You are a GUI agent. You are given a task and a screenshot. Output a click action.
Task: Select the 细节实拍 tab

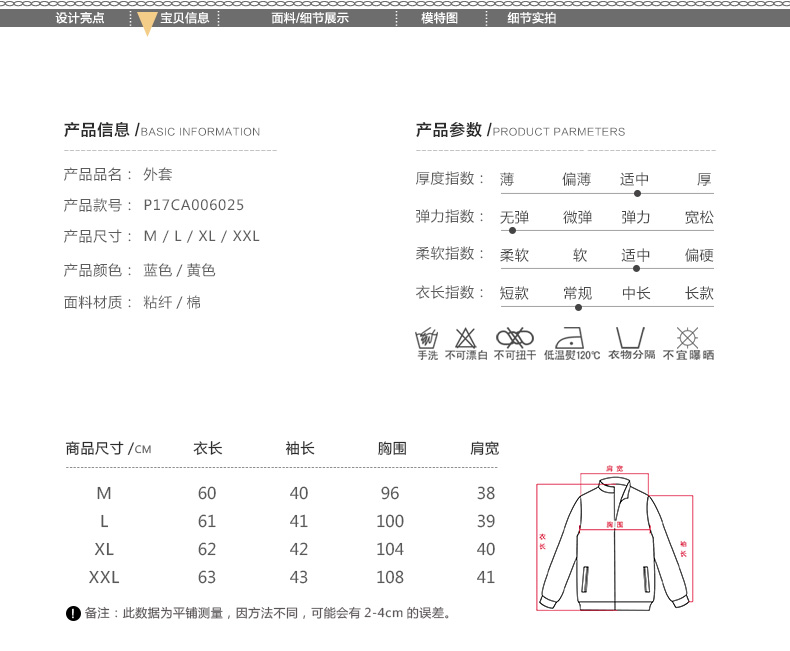point(531,18)
